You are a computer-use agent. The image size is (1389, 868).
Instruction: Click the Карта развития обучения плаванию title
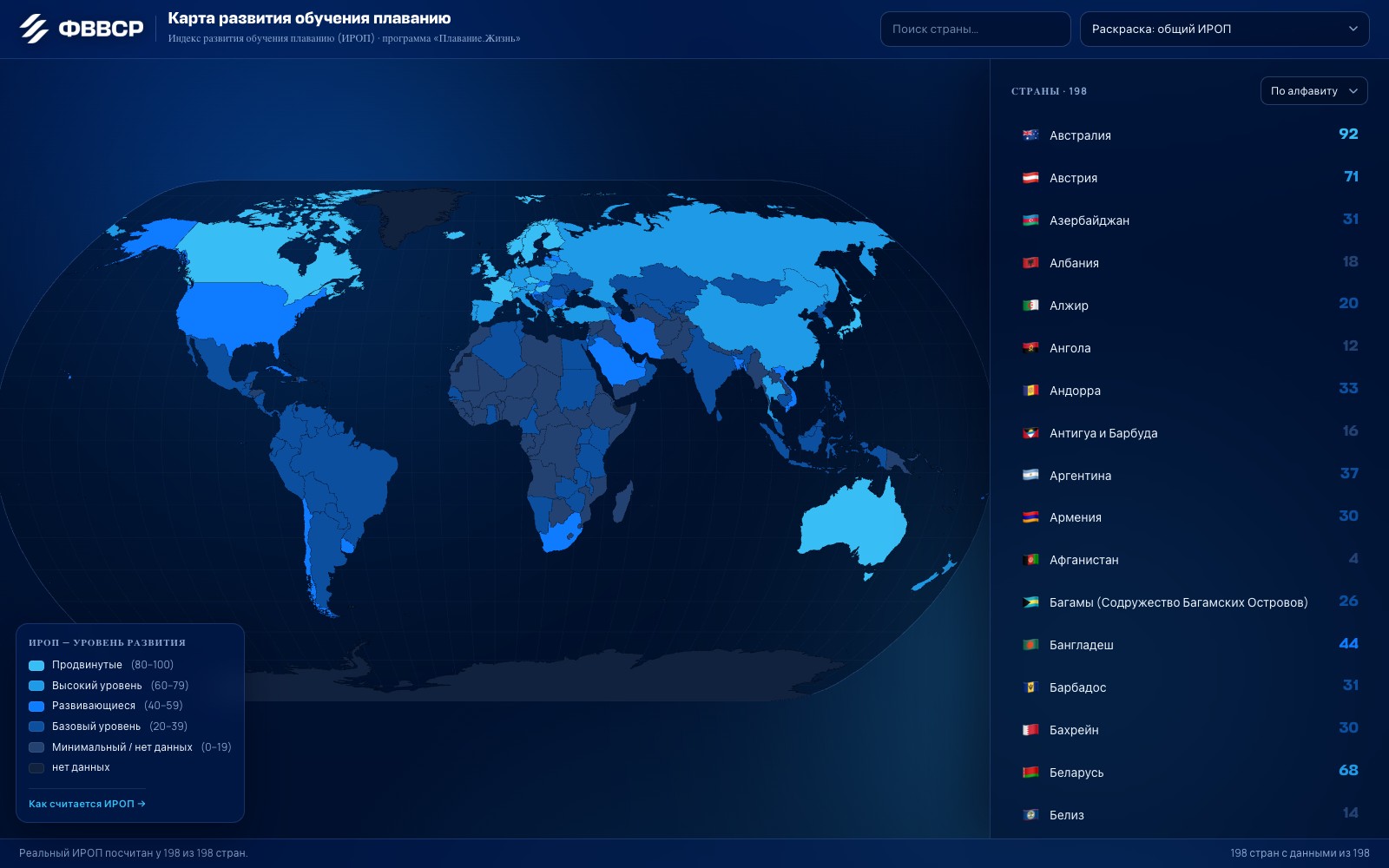(309, 18)
